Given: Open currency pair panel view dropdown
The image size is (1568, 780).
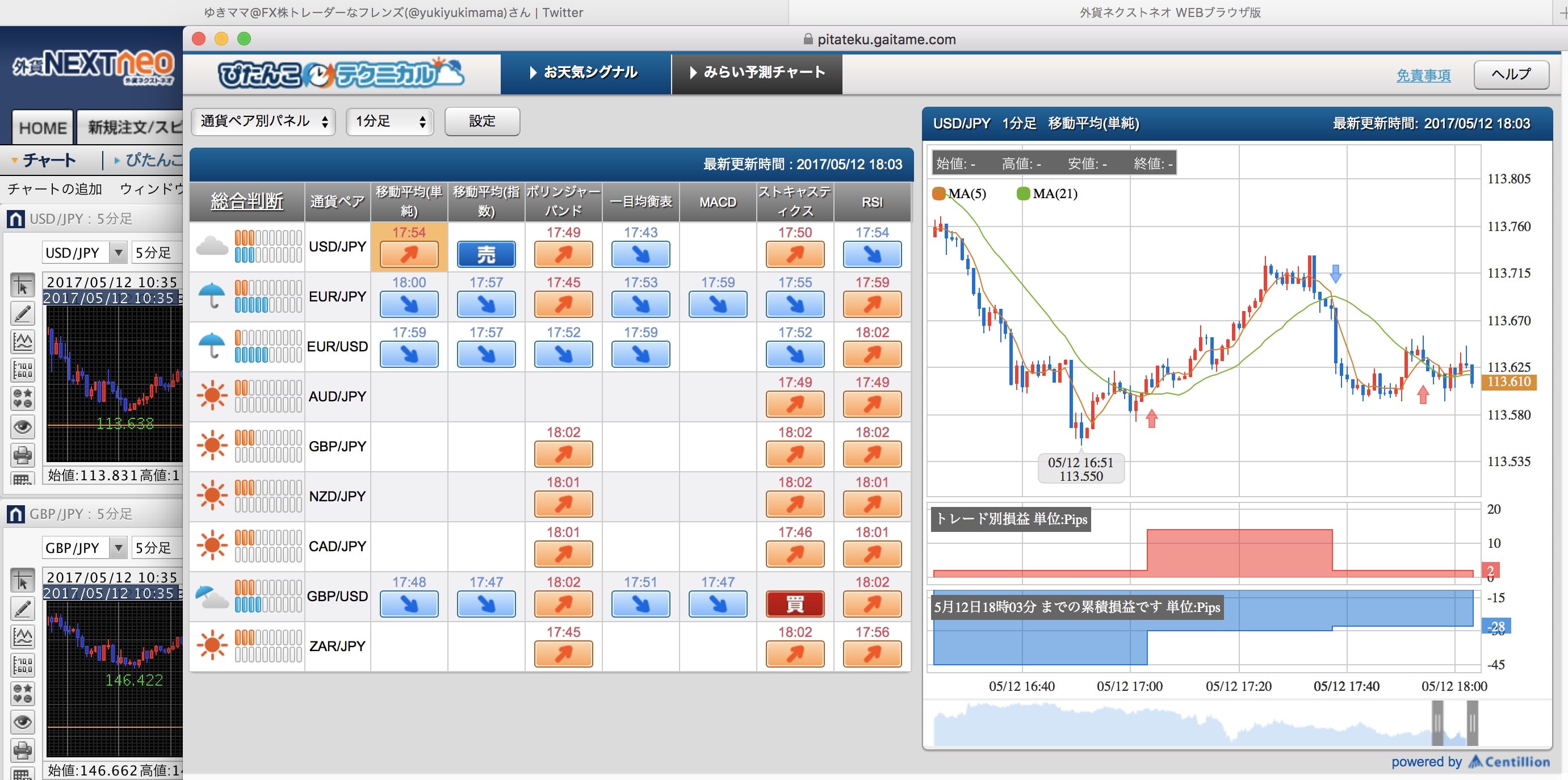Looking at the screenshot, I should click(263, 121).
